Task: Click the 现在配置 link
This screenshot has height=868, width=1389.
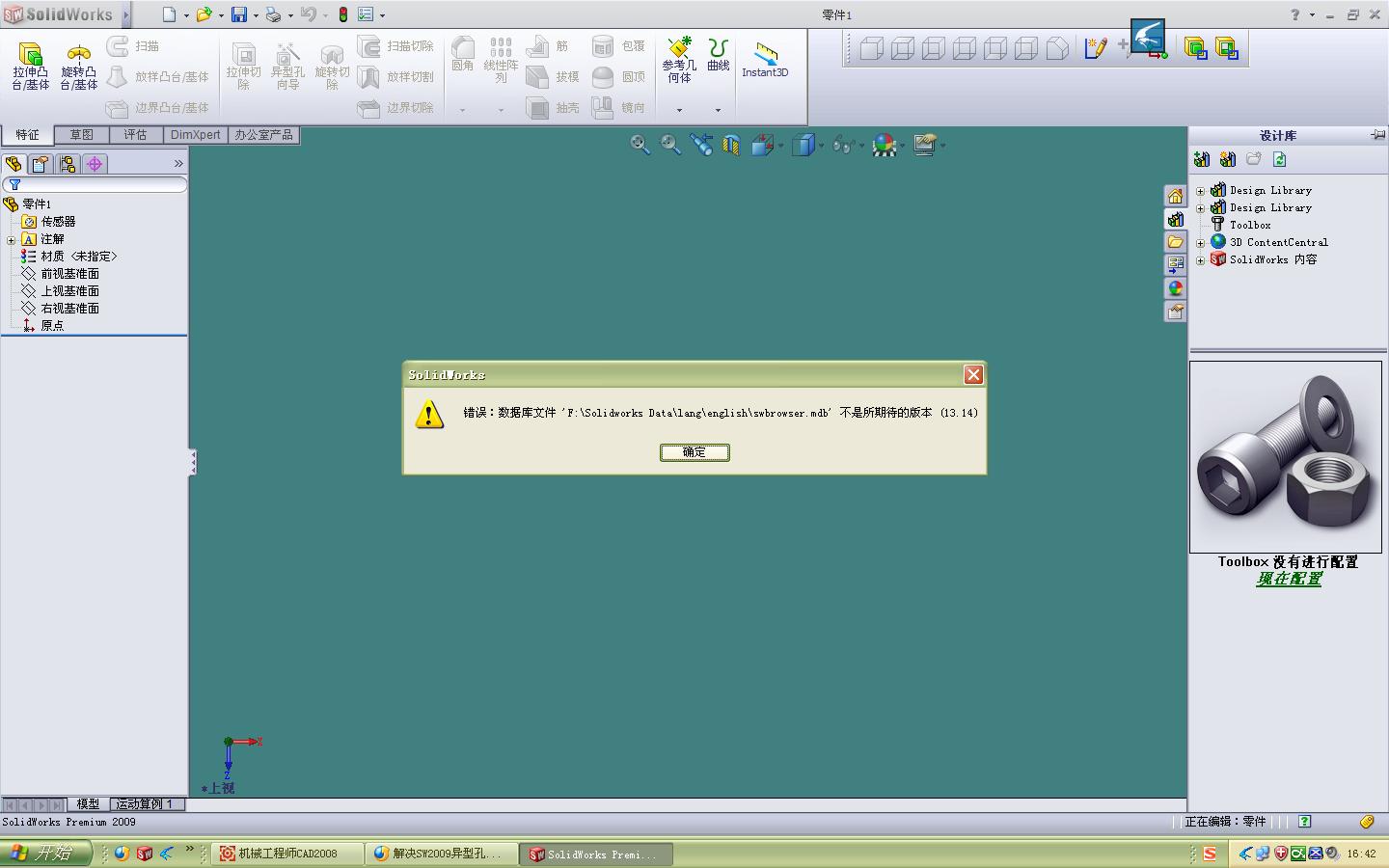Action: pos(1289,579)
